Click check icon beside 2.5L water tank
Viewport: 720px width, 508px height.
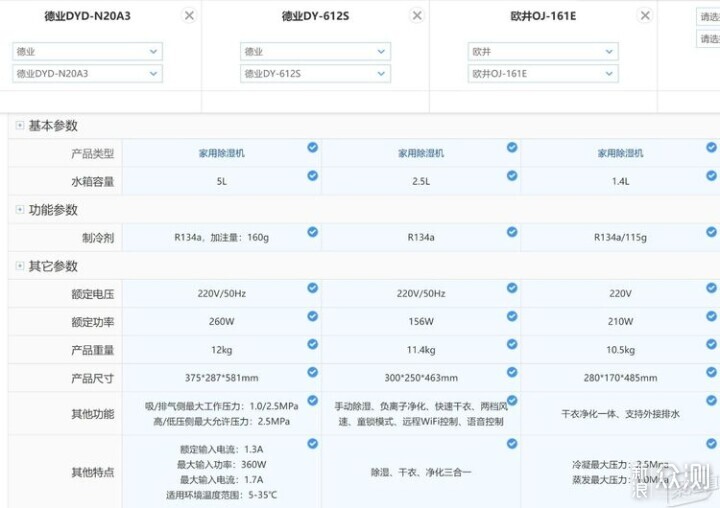click(512, 175)
